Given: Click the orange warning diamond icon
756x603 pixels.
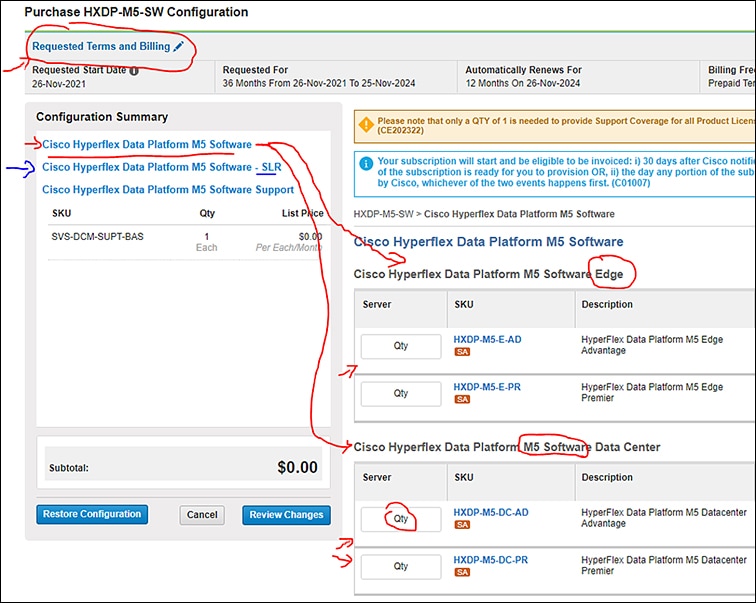Looking at the screenshot, I should pyautogui.click(x=366, y=125).
